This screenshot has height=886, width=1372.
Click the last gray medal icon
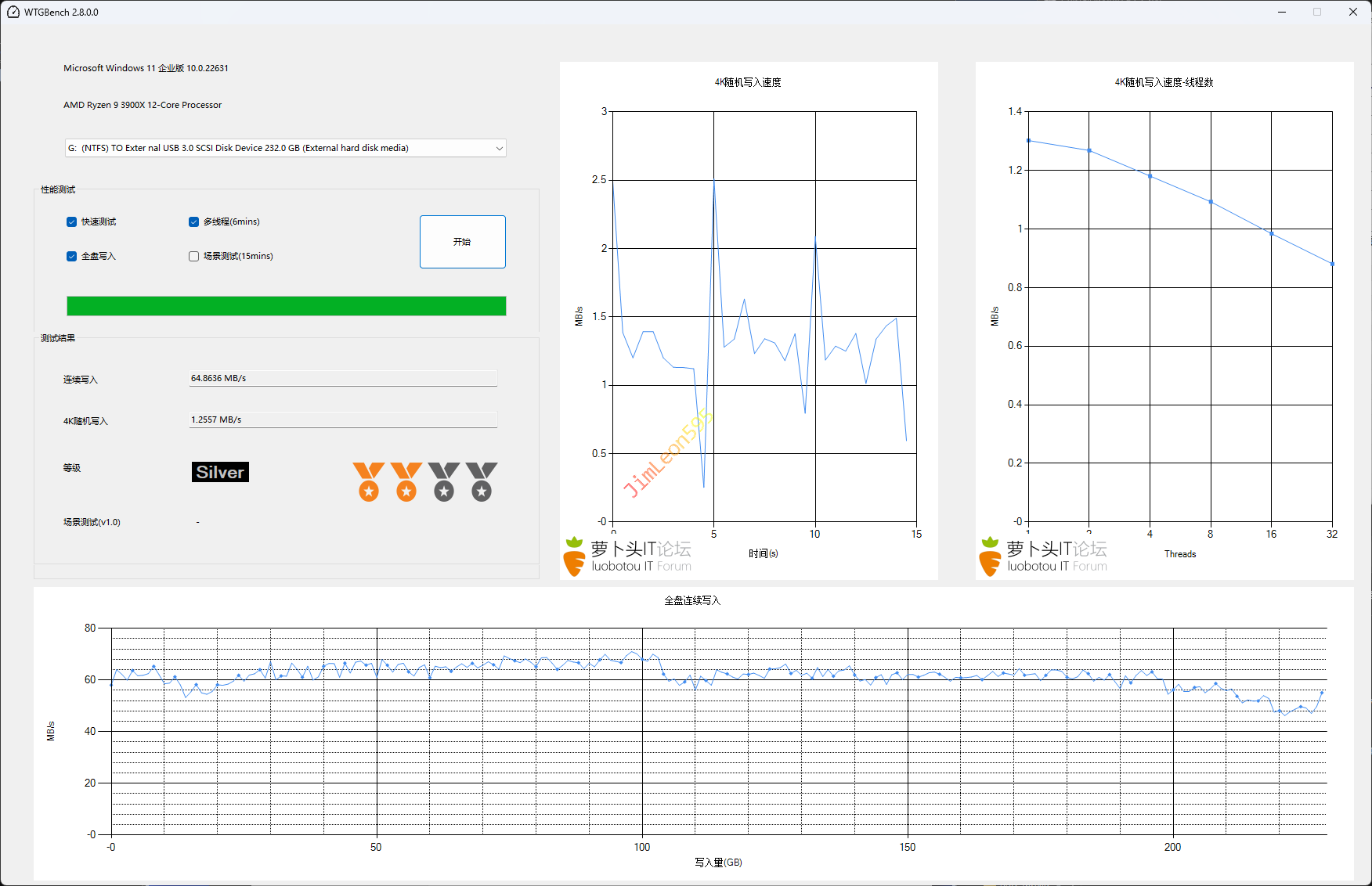pyautogui.click(x=482, y=481)
